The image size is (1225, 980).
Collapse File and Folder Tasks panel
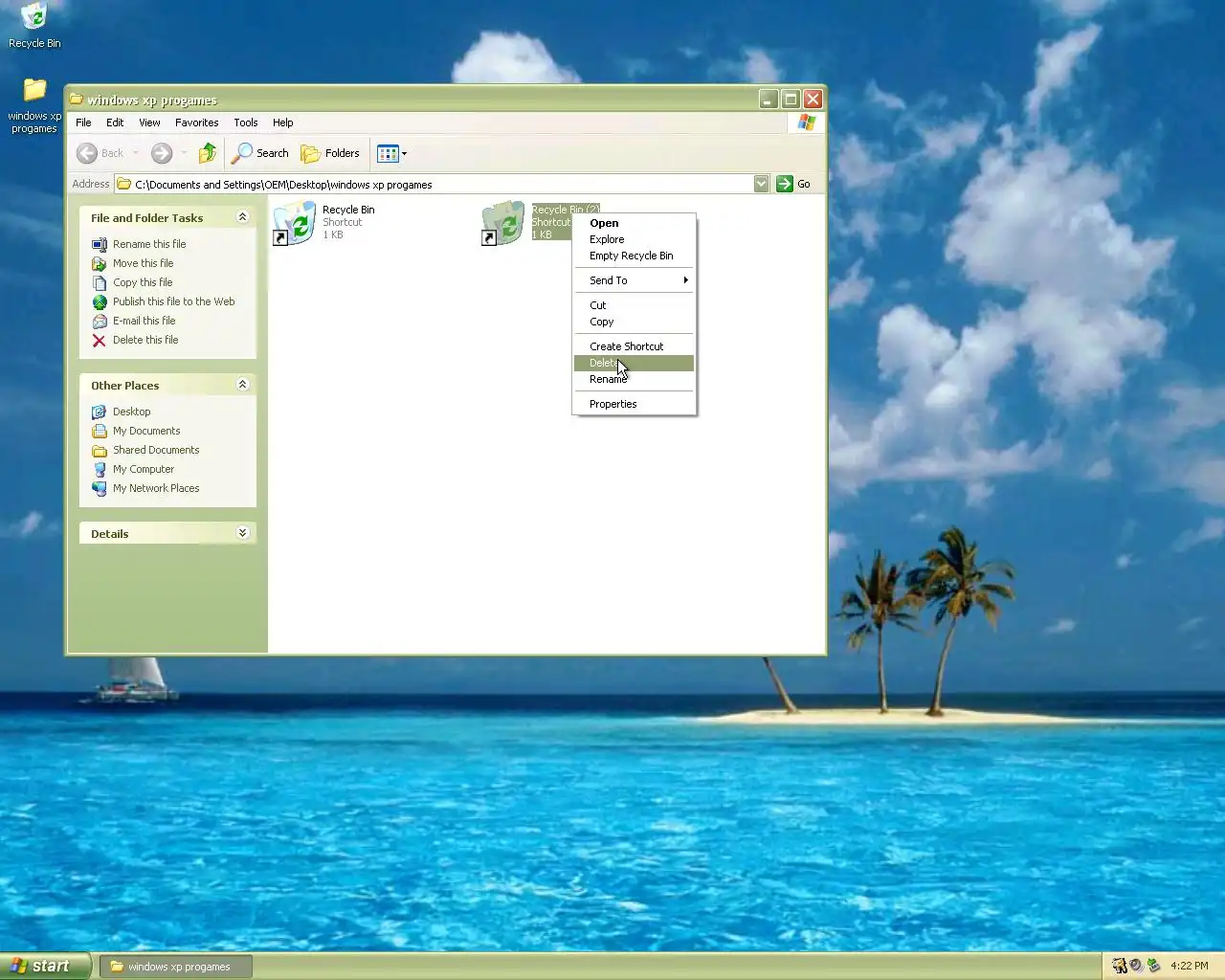242,217
